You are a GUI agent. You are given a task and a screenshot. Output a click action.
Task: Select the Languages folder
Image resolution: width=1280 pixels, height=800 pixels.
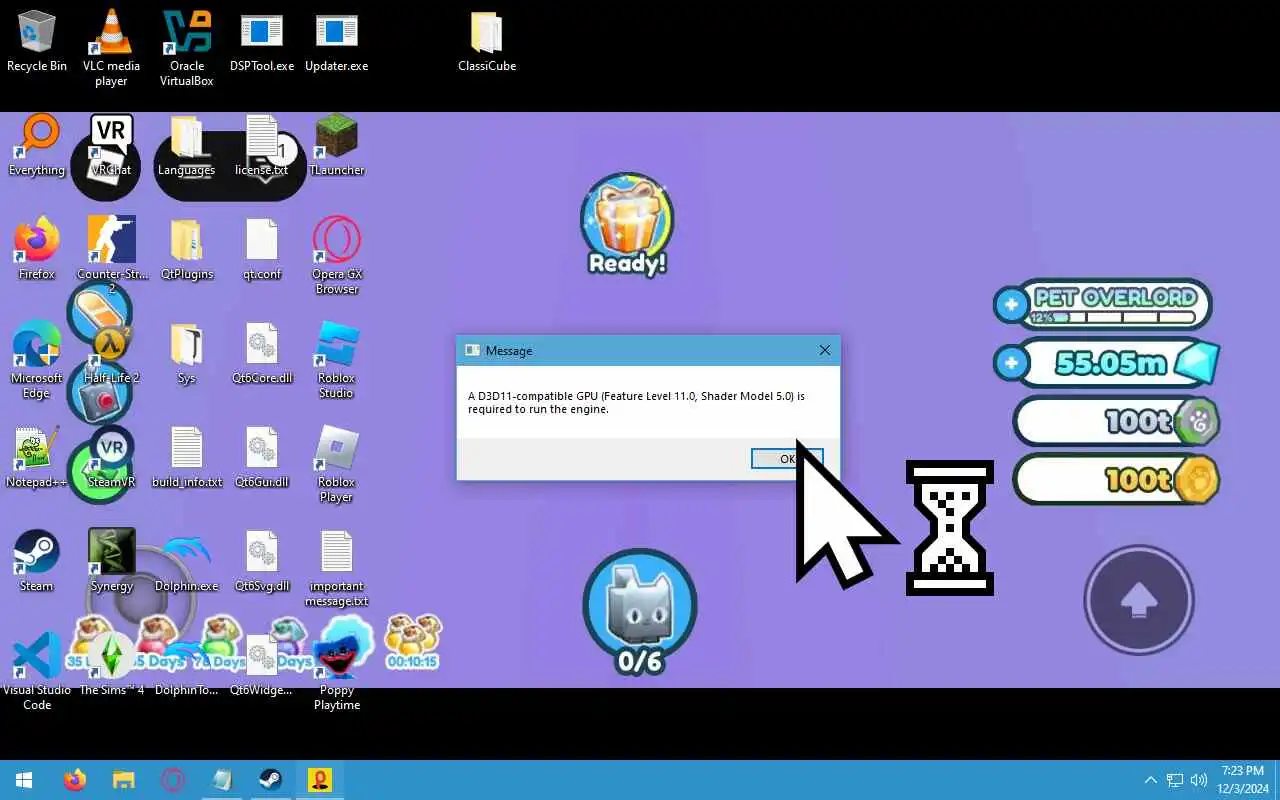[187, 146]
